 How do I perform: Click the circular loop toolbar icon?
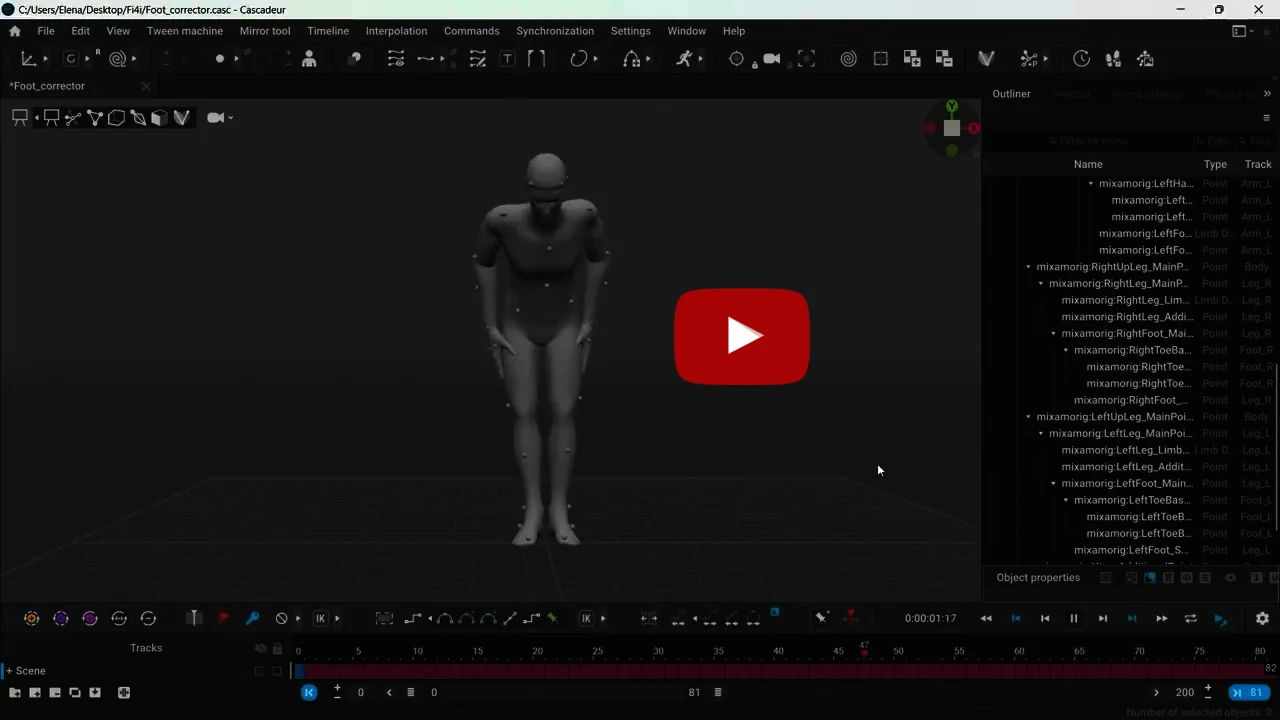click(578, 59)
